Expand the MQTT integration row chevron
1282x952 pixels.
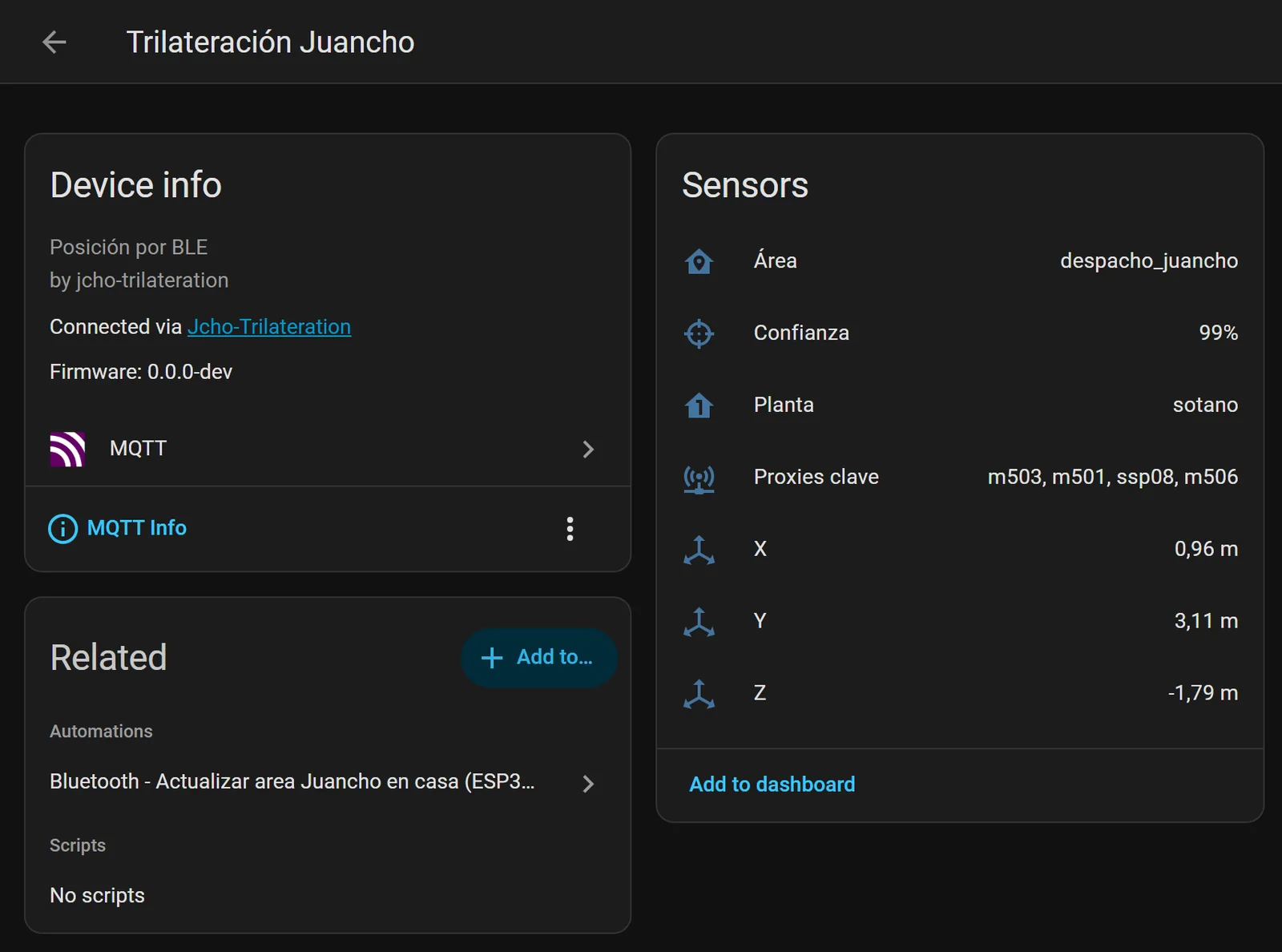coord(588,450)
